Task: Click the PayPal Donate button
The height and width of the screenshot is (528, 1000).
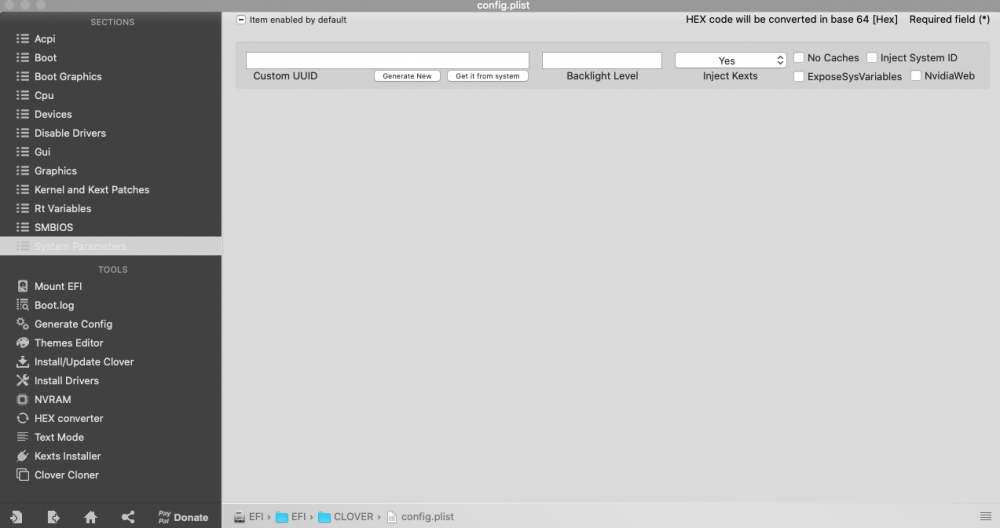Action: click(183, 517)
